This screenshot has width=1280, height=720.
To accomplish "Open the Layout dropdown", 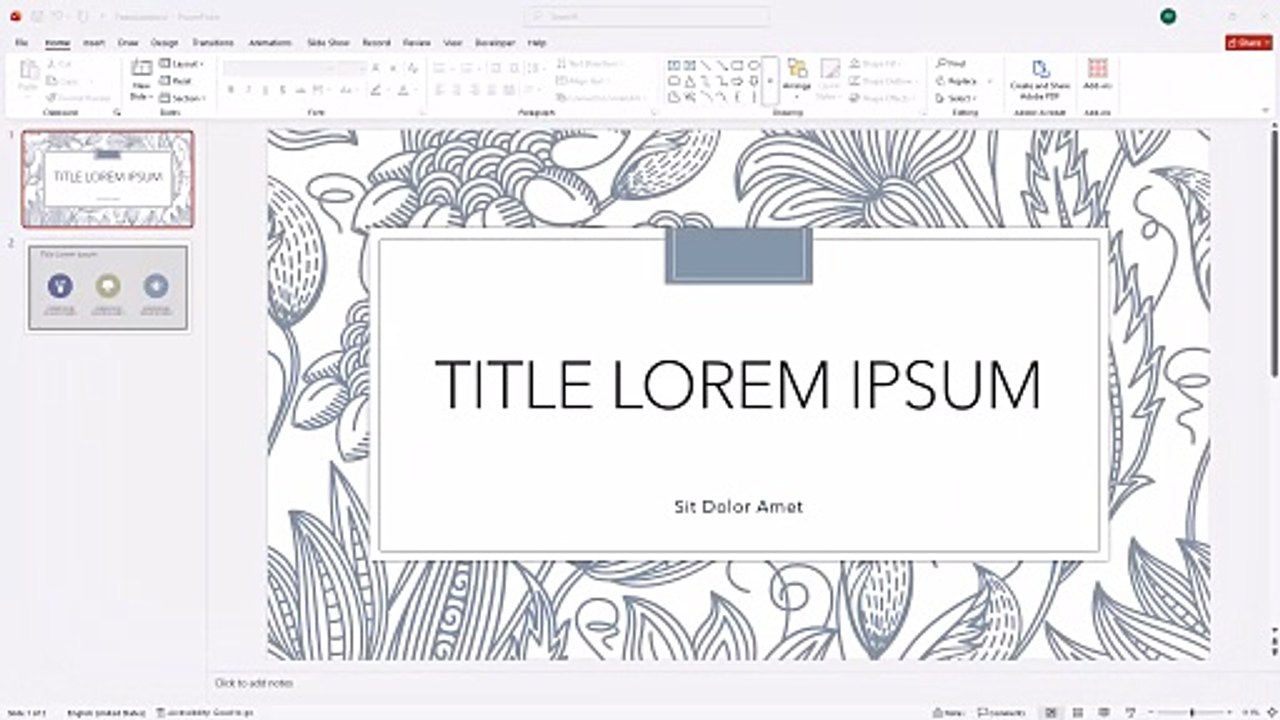I will click(181, 64).
